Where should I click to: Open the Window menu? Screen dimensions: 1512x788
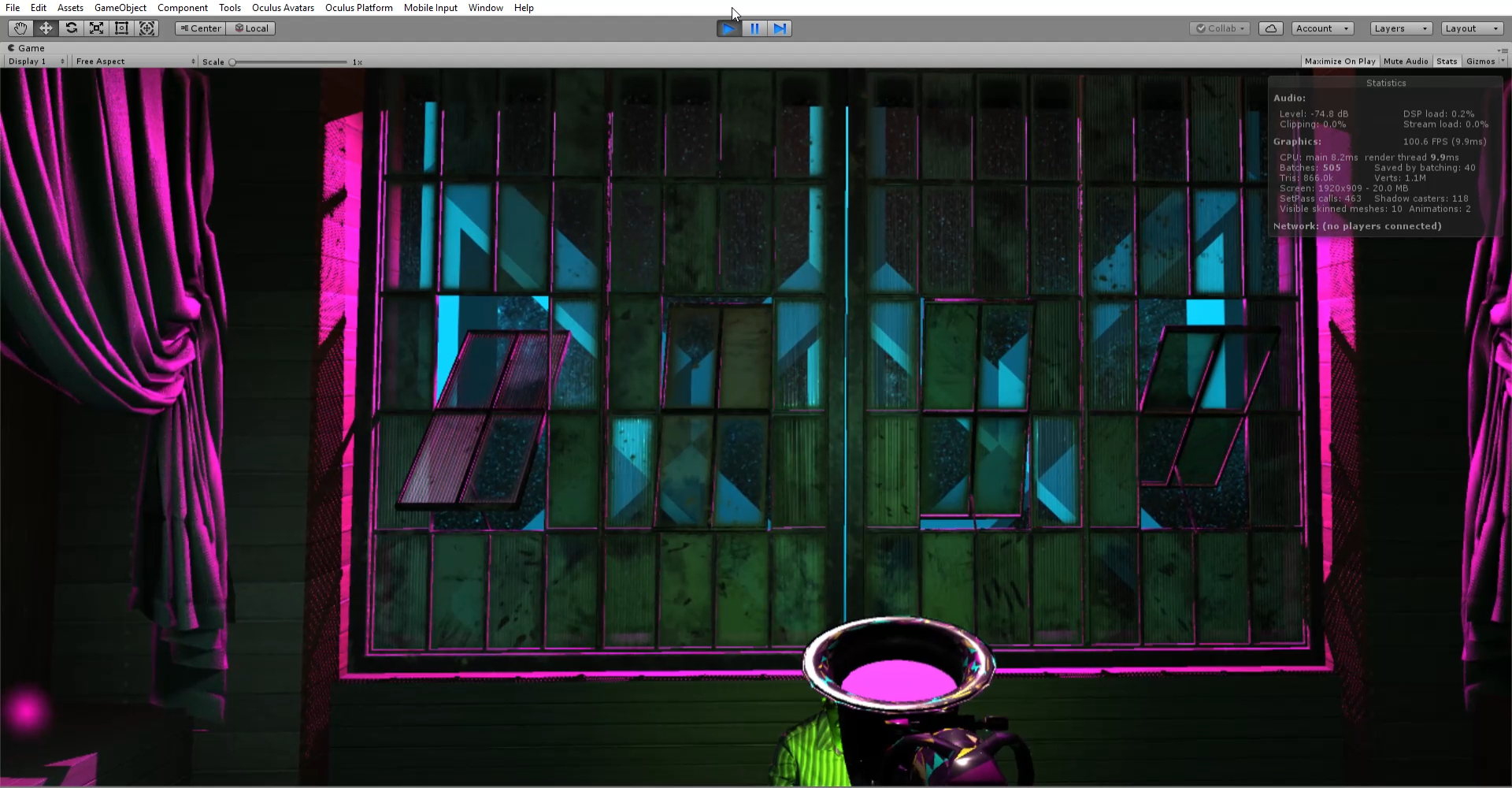[x=486, y=8]
